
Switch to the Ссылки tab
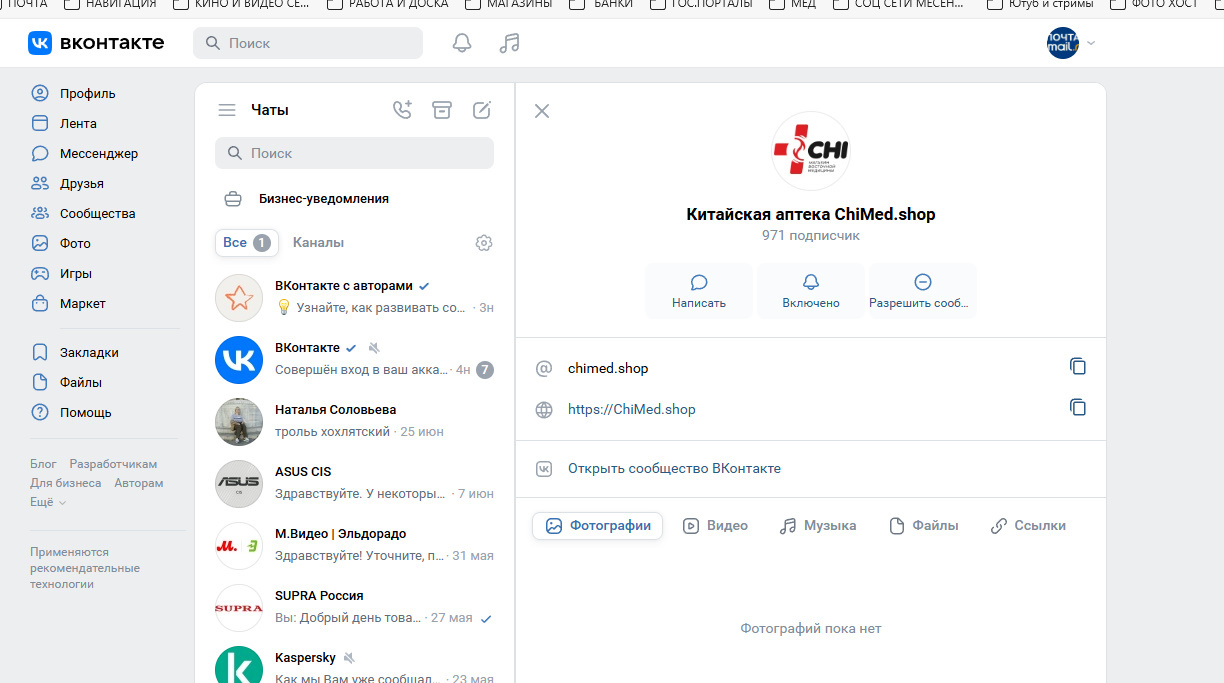coord(1028,526)
